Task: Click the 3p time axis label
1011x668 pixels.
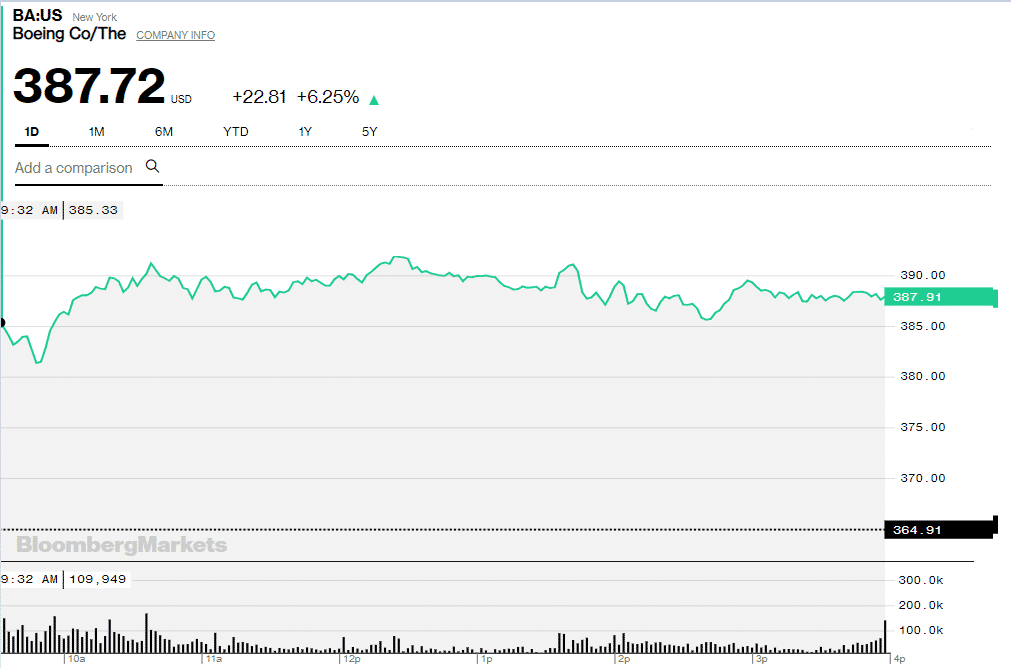Action: coord(761,659)
